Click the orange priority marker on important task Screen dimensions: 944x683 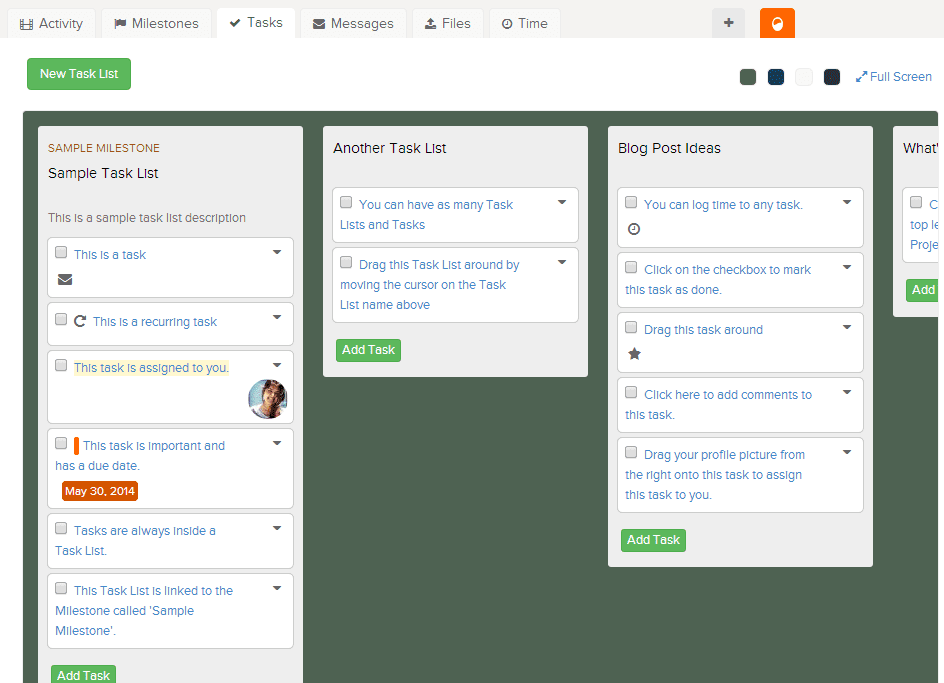pyautogui.click(x=76, y=446)
